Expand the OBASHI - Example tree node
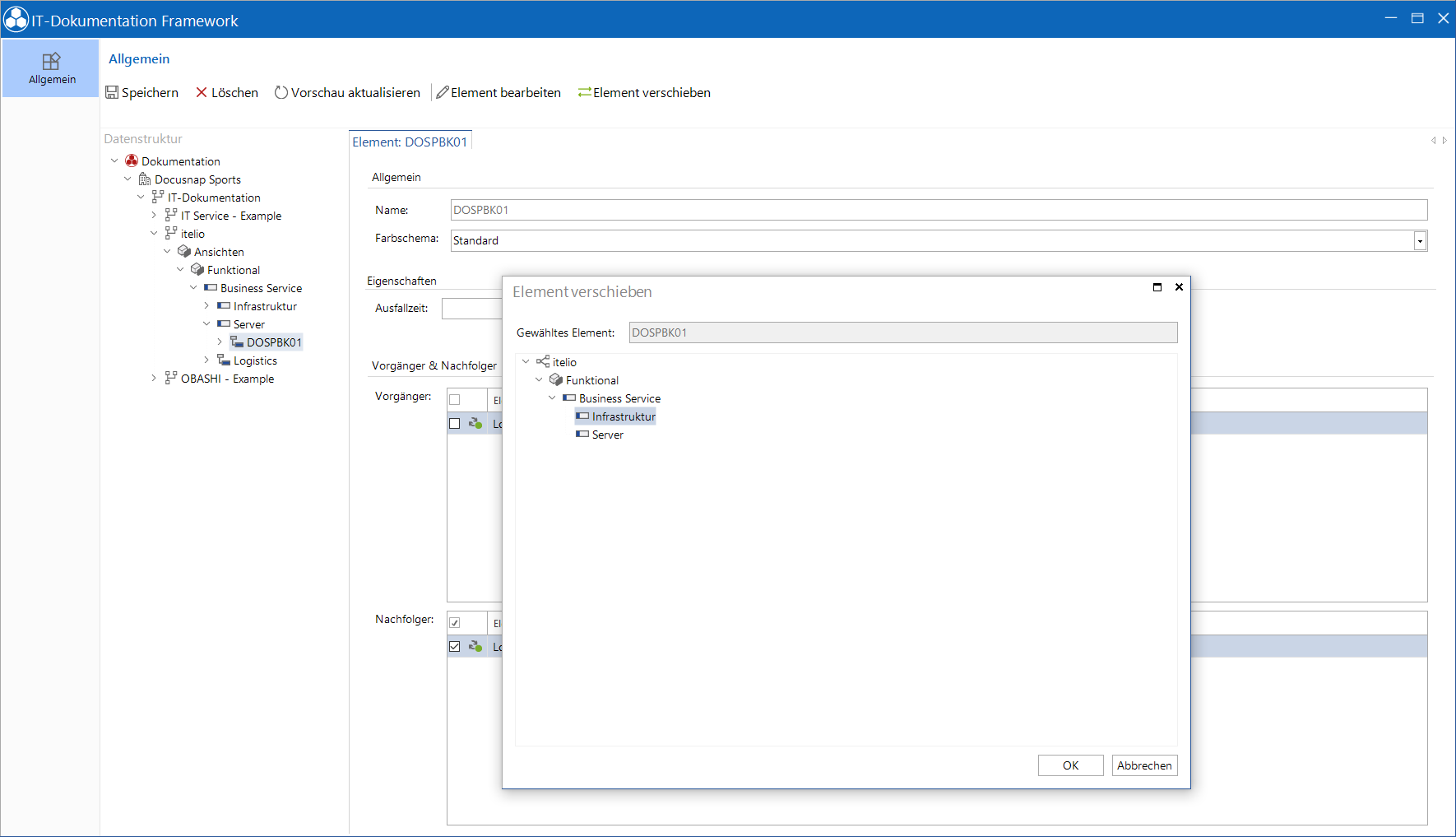Viewport: 1456px width, 837px height. 154,378
